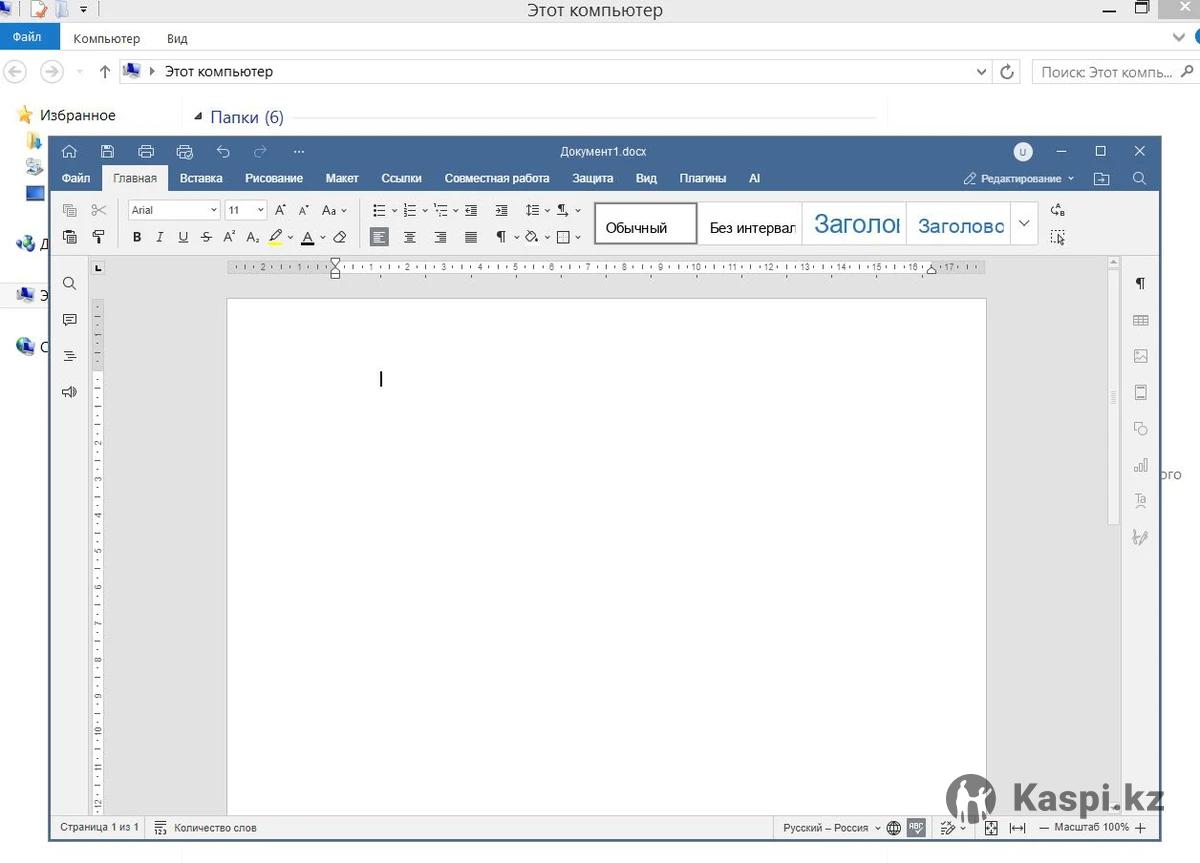Apply the Без интервала style

[752, 227]
